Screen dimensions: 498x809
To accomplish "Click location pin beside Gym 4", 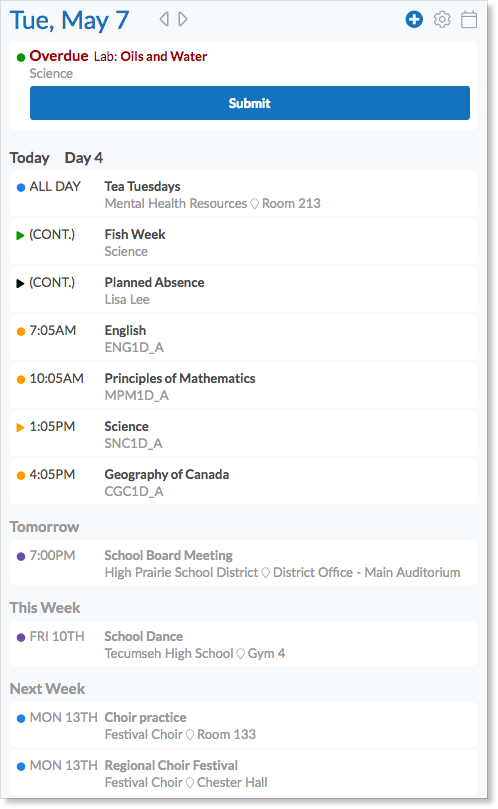I will (x=240, y=654).
